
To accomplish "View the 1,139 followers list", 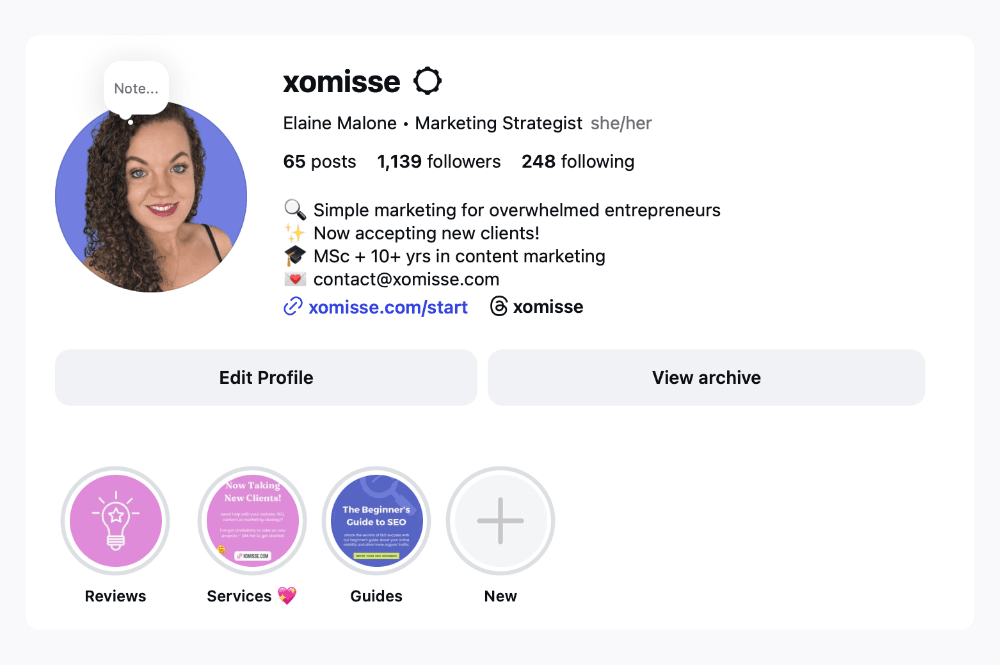I will tap(439, 161).
